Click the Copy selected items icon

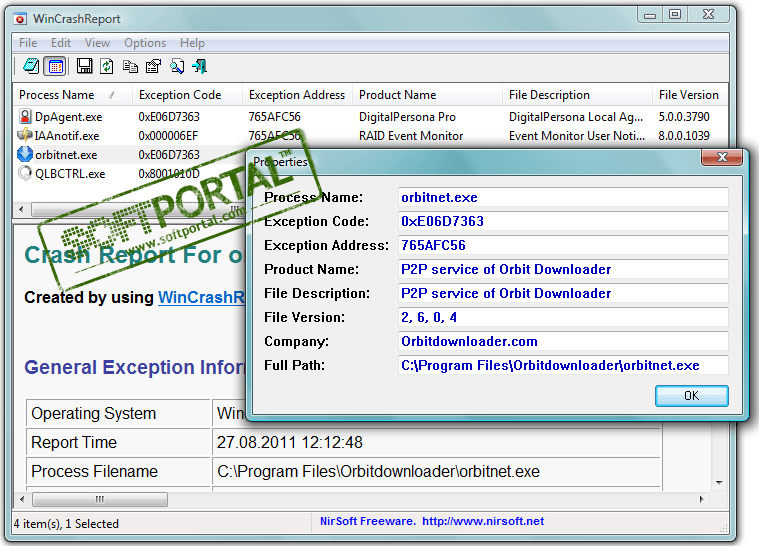tap(130, 66)
